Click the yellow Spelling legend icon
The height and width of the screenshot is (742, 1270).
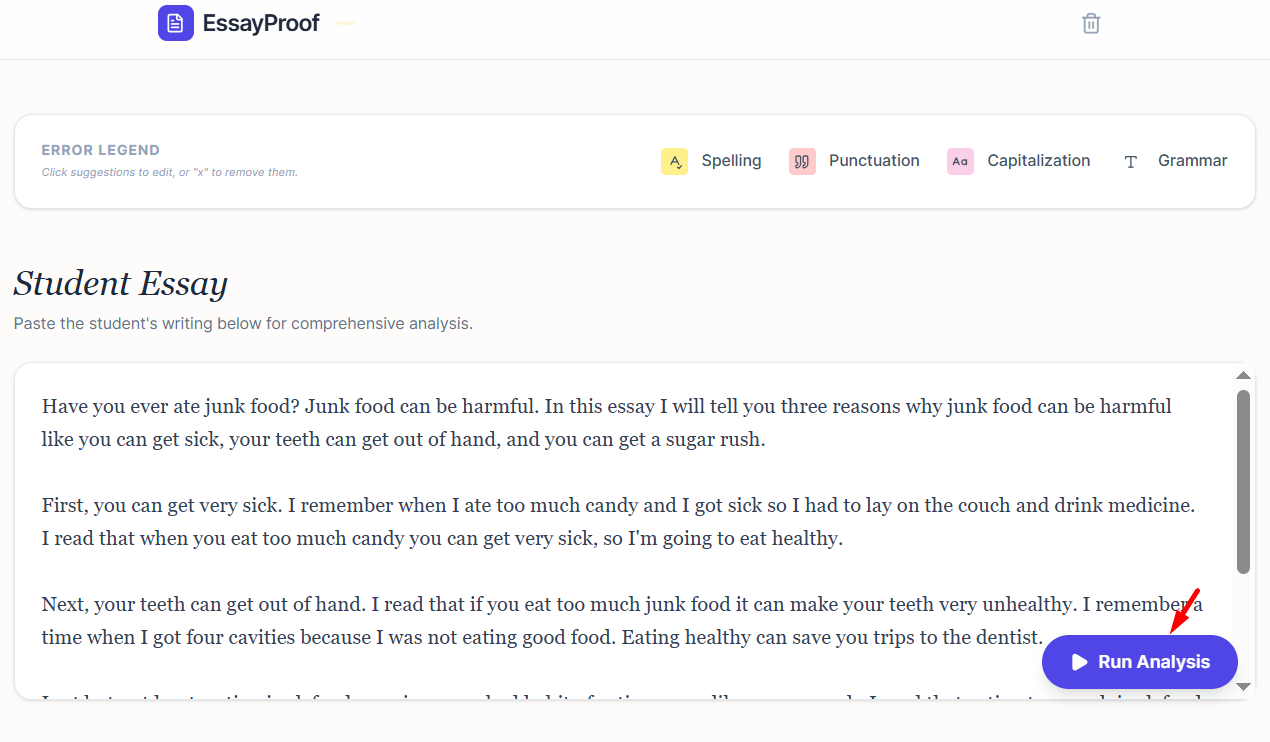point(674,161)
